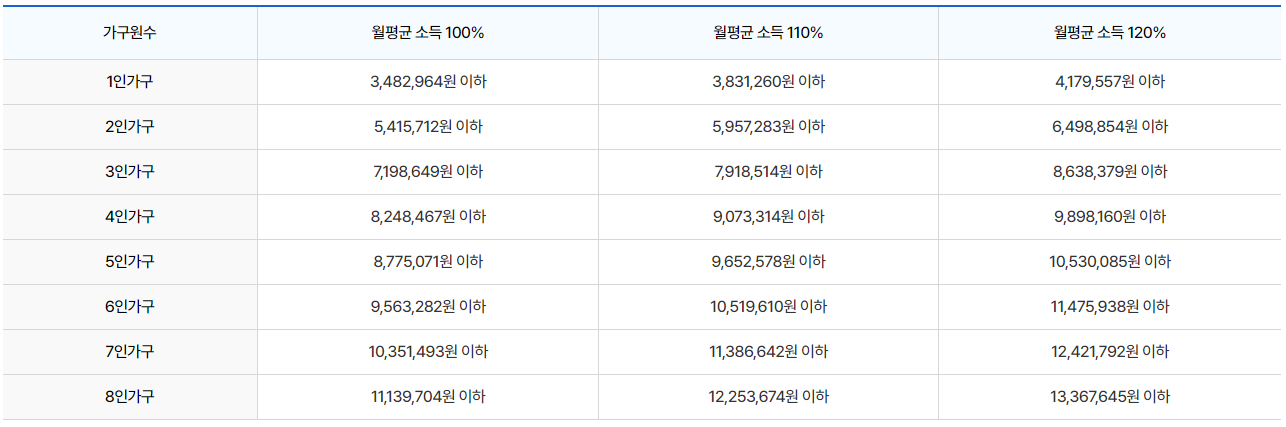This screenshot has height=427, width=1286.
Task: Click the 6,498,854원 이하 cell
Action: pos(1110,127)
